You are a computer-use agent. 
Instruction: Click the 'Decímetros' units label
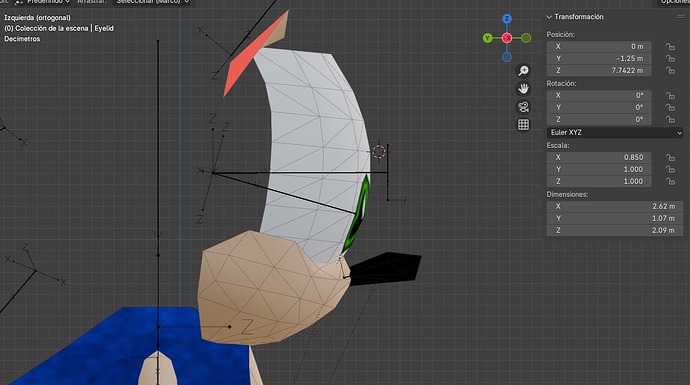point(22,39)
